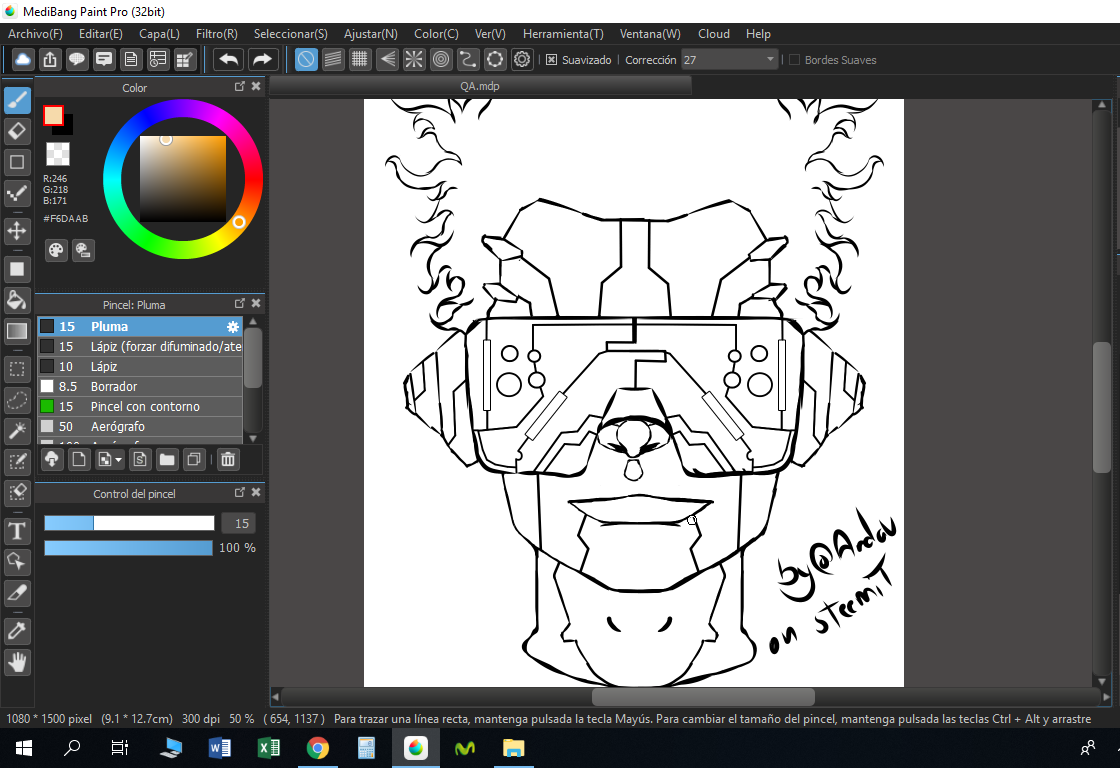Open snap settings gear in toolbar

coord(522,59)
